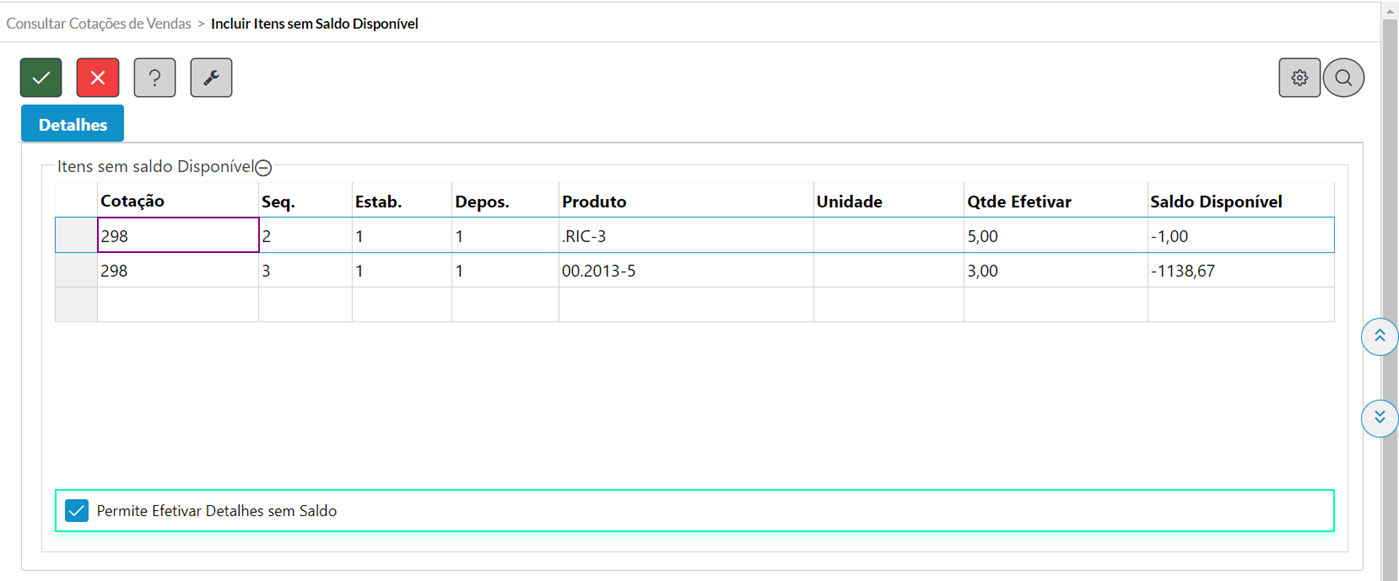The image size is (1399, 581).
Task: Select row header of the .RIC-3 row
Action: tap(76, 236)
